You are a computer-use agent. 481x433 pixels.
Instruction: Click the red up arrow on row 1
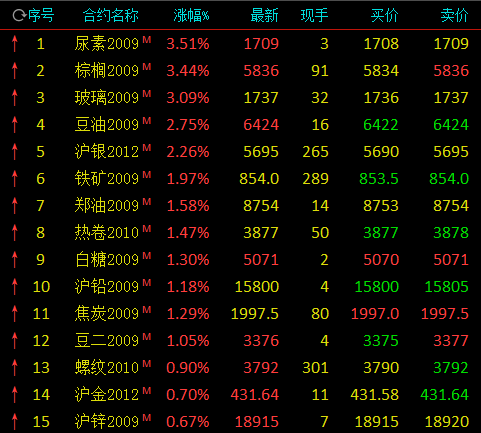[14, 44]
